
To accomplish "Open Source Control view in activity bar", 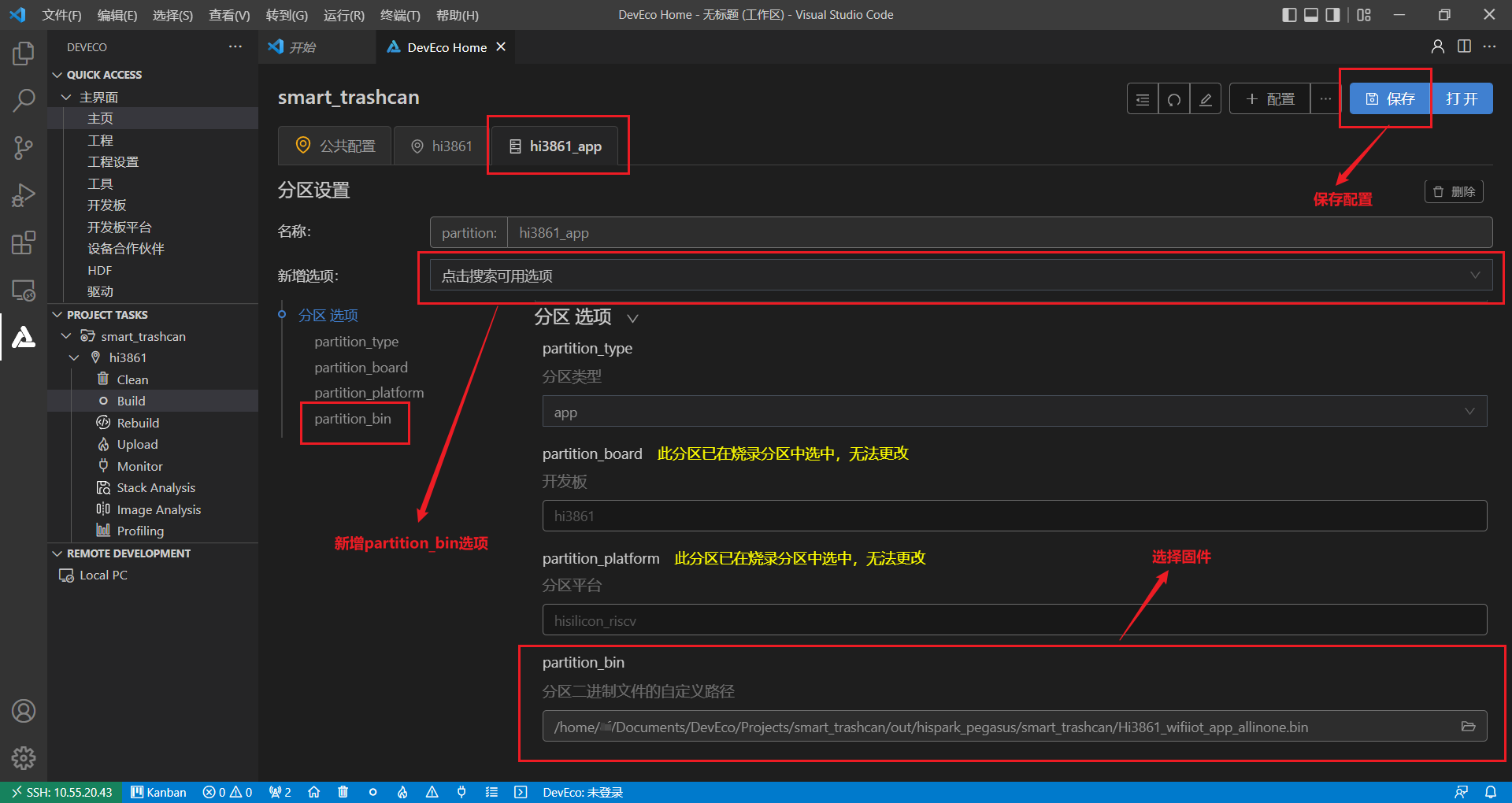I will (24, 147).
